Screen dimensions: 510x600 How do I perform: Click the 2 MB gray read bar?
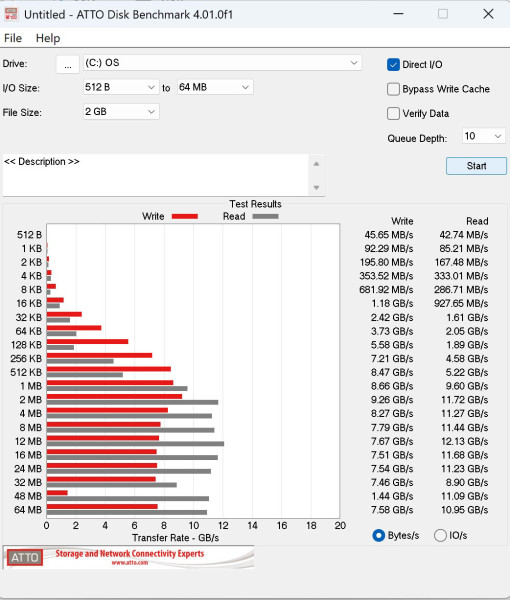132,402
